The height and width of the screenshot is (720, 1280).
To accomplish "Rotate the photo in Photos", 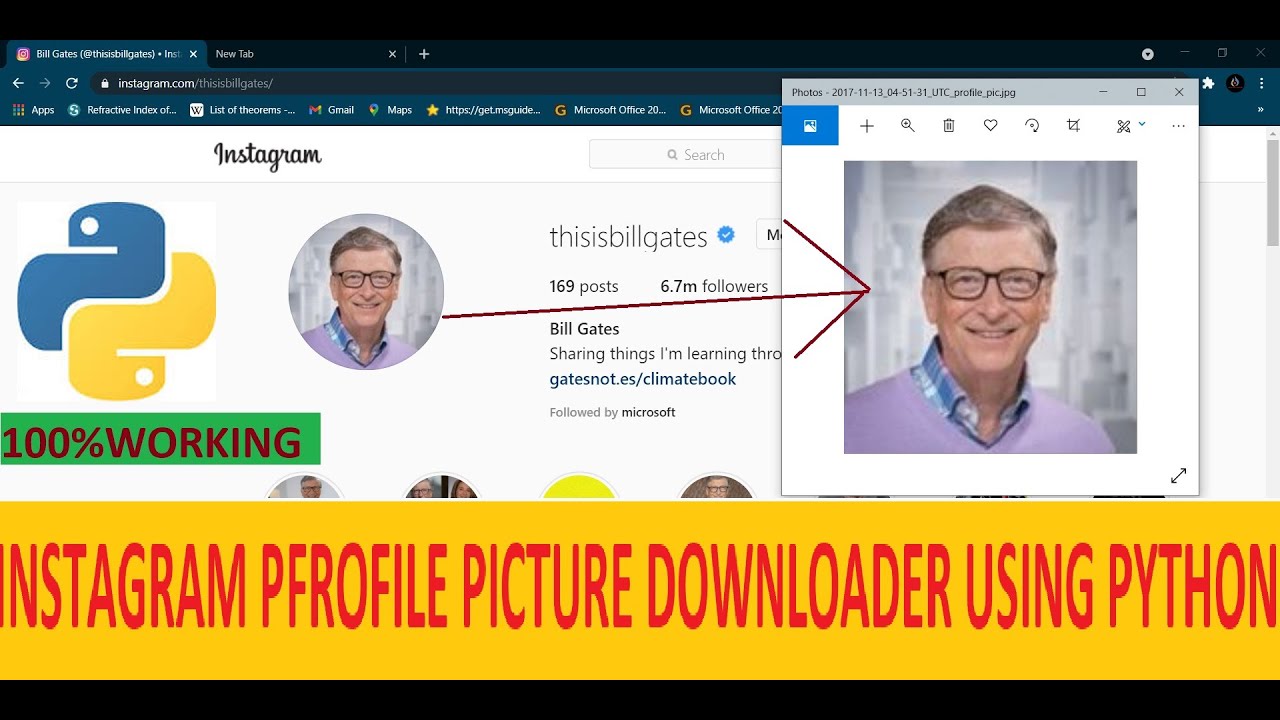I will coord(1032,126).
